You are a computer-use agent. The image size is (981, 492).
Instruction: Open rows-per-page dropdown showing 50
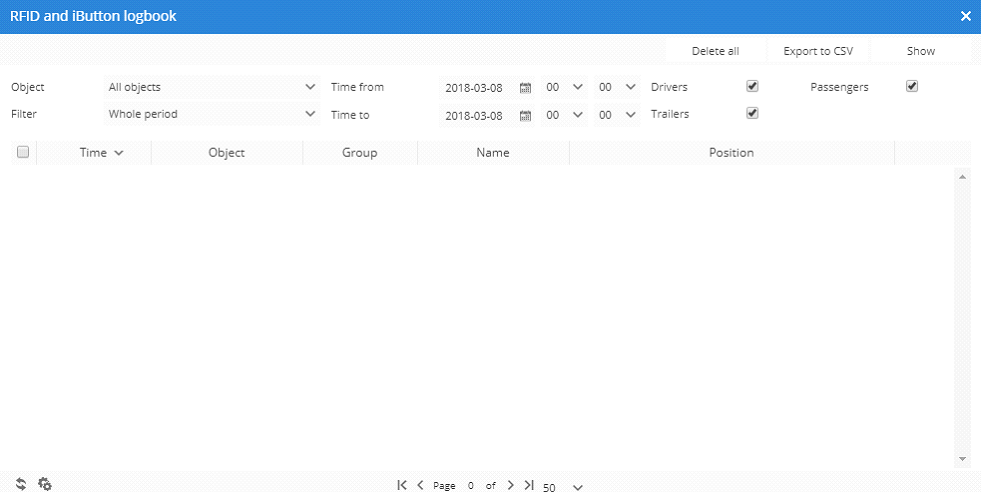pos(563,487)
